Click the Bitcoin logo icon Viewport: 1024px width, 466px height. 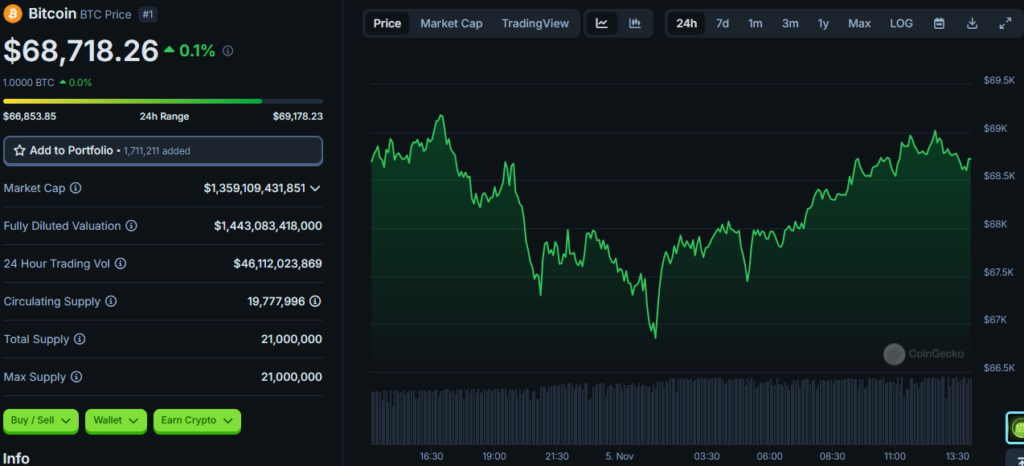point(12,13)
